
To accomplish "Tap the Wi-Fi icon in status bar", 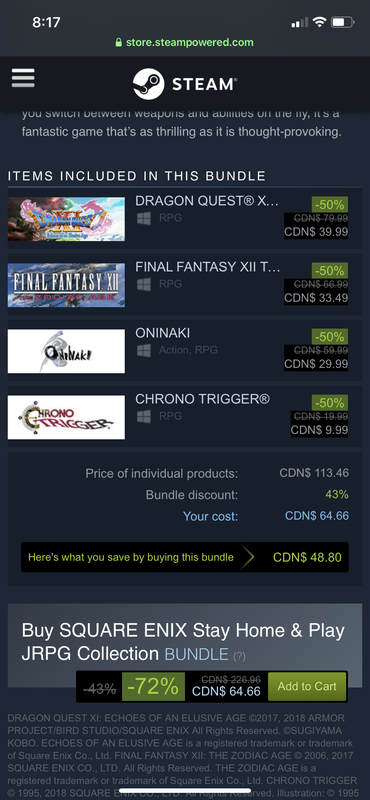I will pyautogui.click(x=319, y=22).
